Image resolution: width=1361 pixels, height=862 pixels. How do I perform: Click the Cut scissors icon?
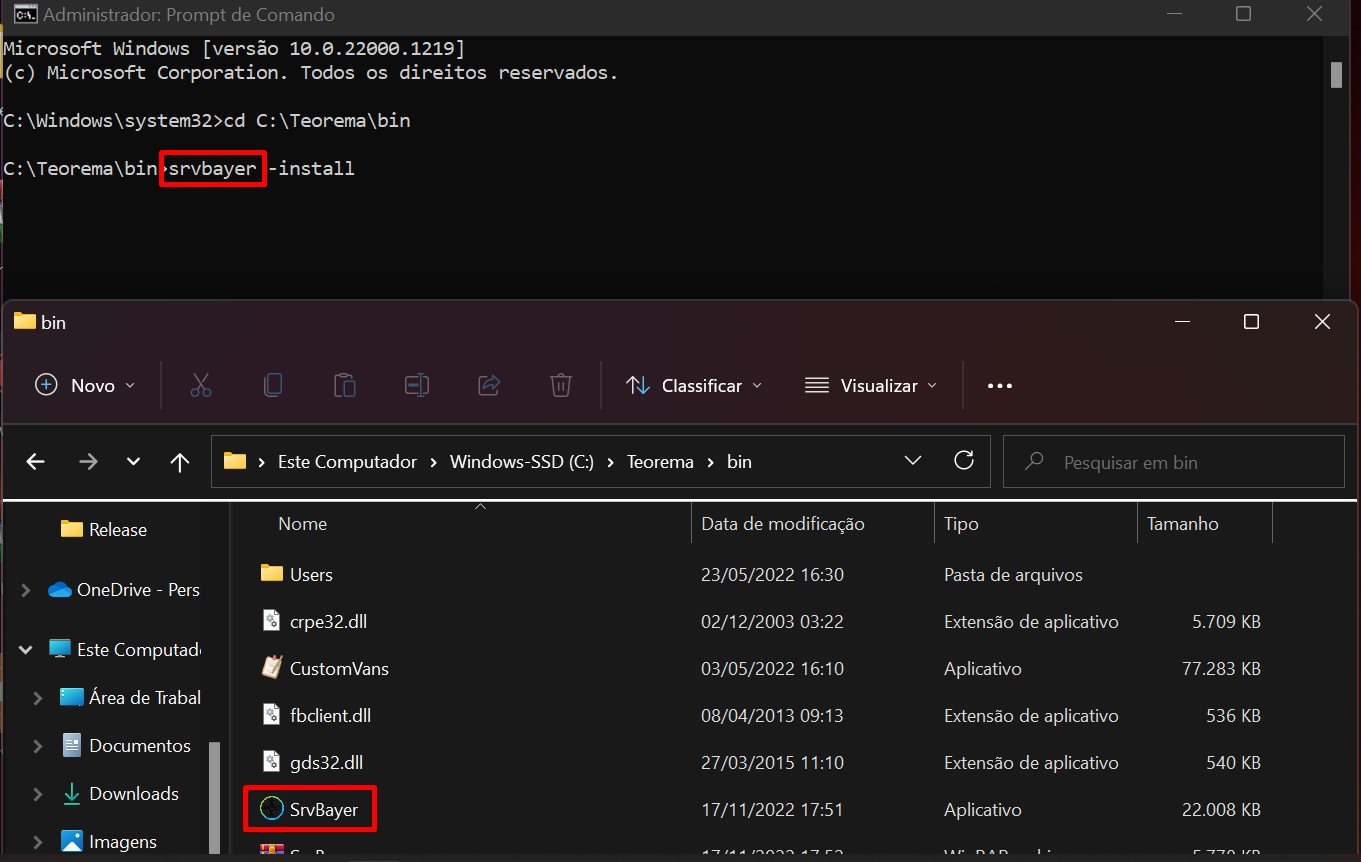[x=201, y=385]
